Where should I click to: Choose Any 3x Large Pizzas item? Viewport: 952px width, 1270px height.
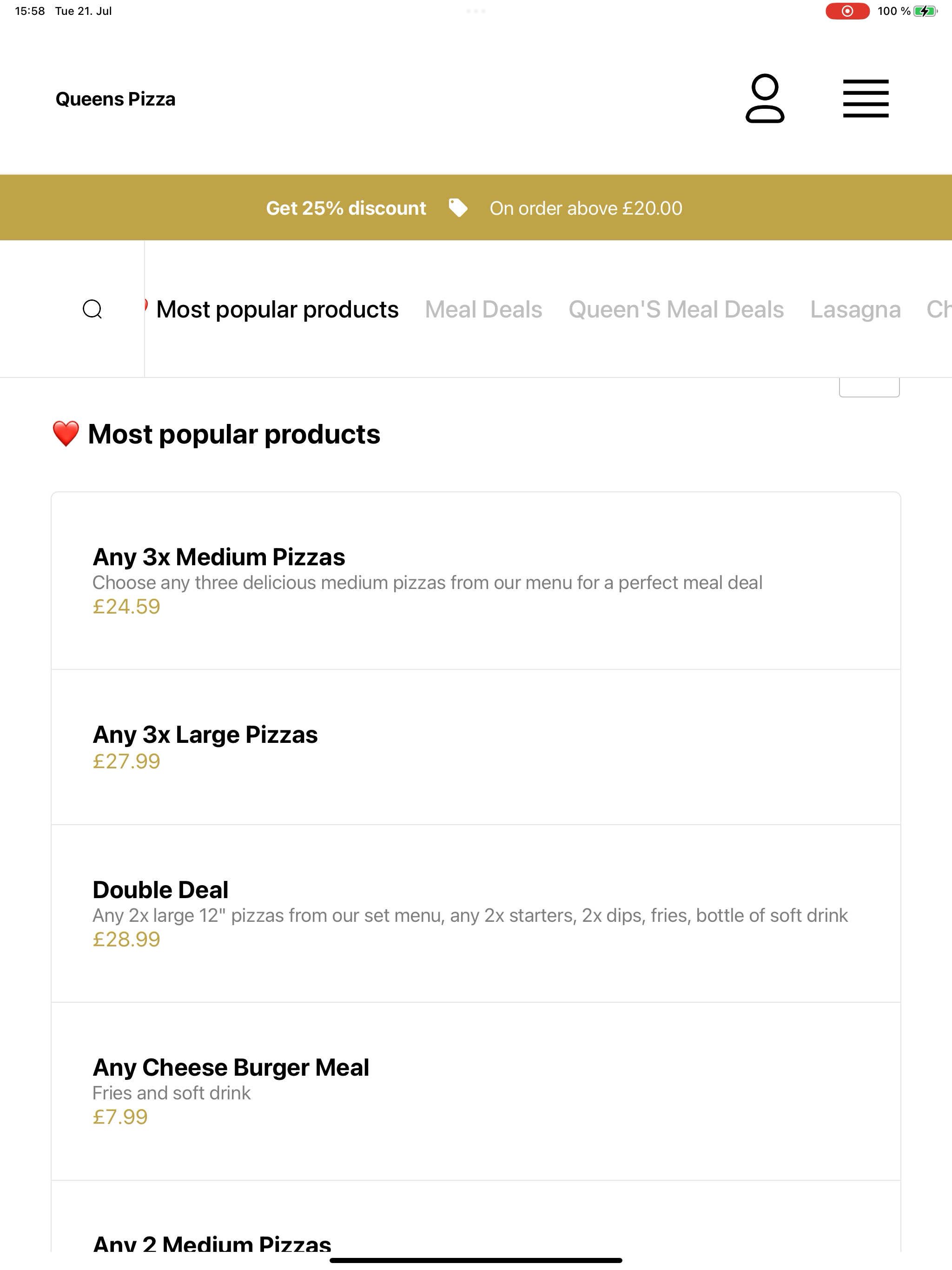pyautogui.click(x=476, y=747)
